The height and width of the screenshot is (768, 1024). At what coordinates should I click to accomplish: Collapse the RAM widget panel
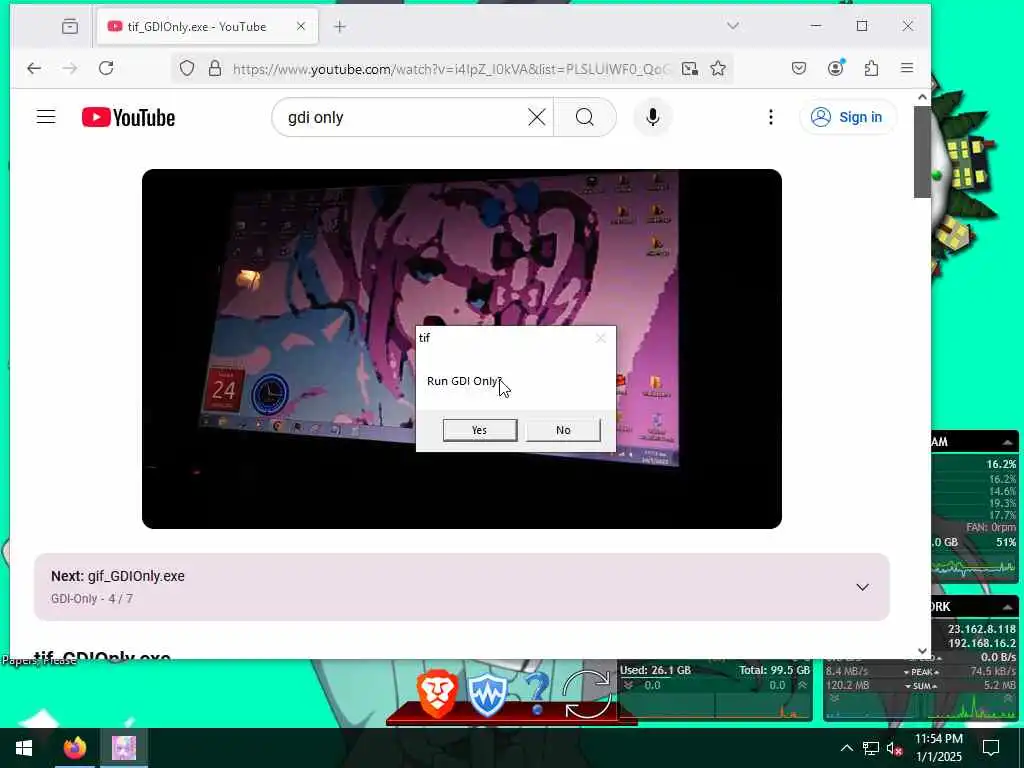[1008, 442]
